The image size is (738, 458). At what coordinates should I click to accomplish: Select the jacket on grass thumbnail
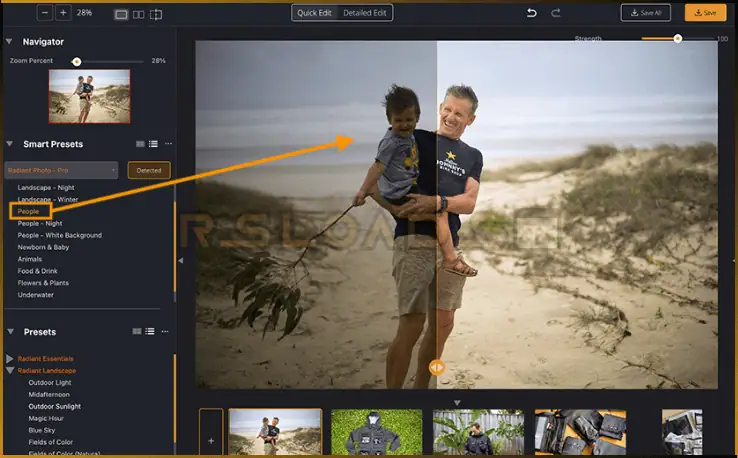[377, 432]
